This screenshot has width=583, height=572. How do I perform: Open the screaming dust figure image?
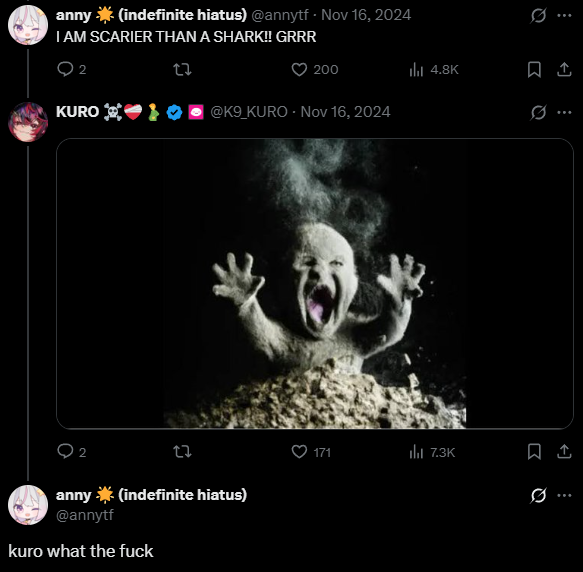point(315,283)
